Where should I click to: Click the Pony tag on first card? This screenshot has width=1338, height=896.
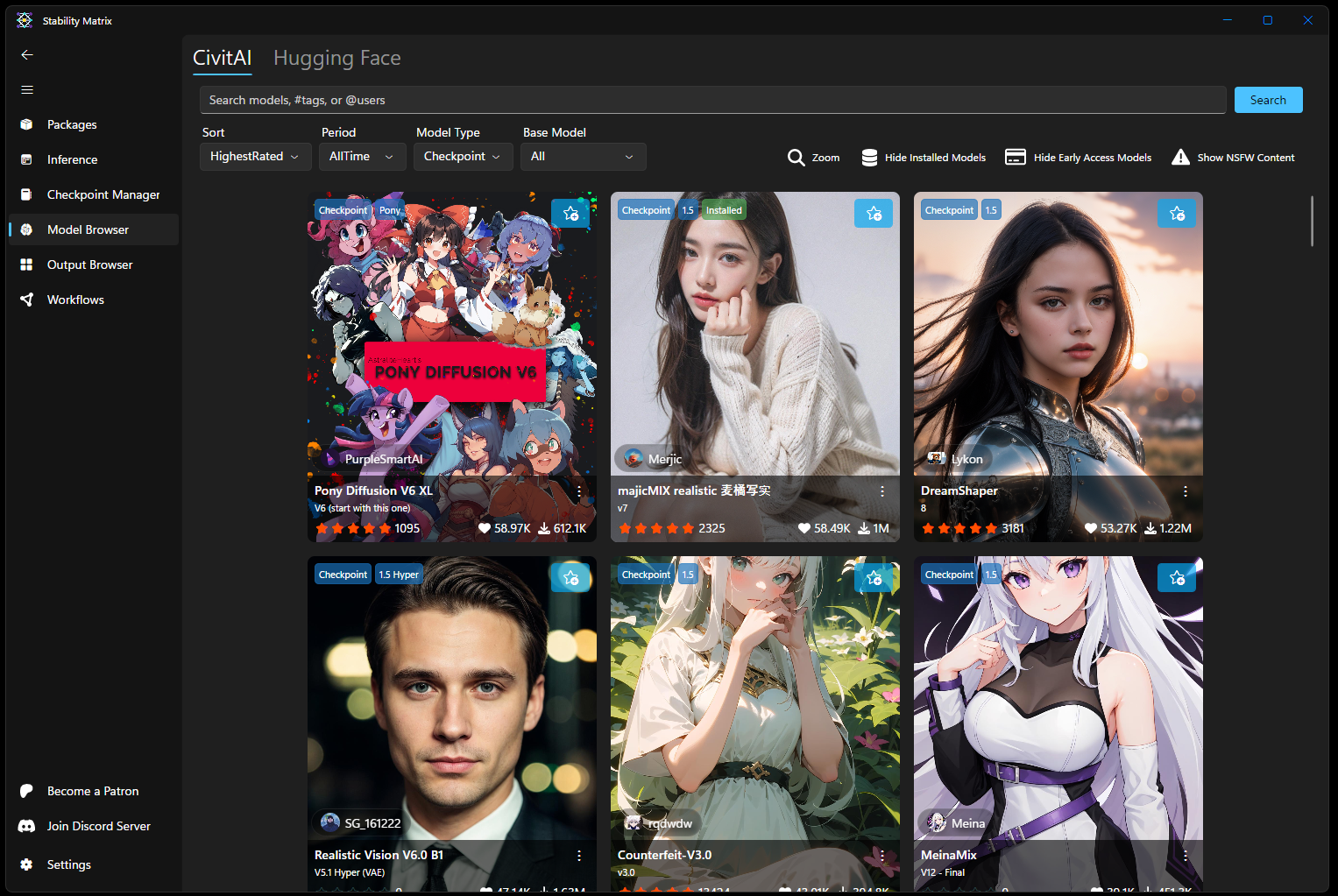(x=390, y=210)
